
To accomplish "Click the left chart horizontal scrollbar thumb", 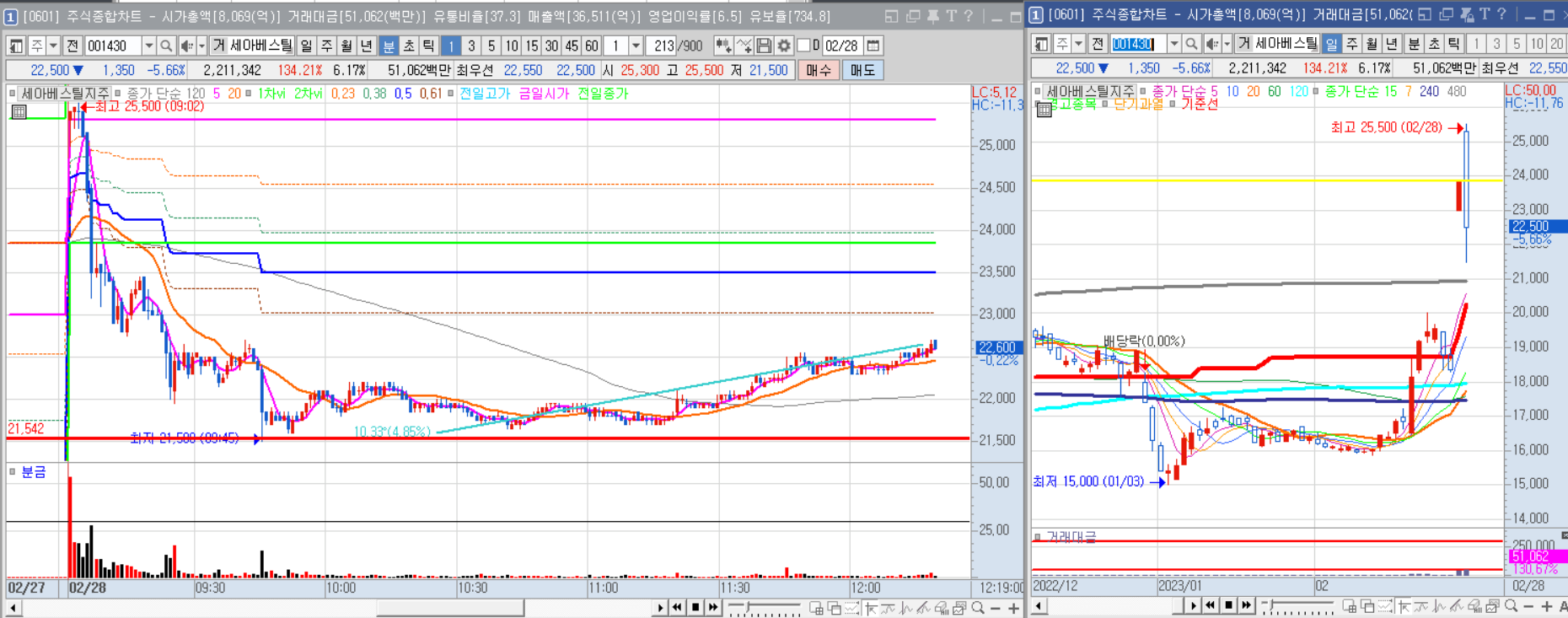I will (x=450, y=607).
